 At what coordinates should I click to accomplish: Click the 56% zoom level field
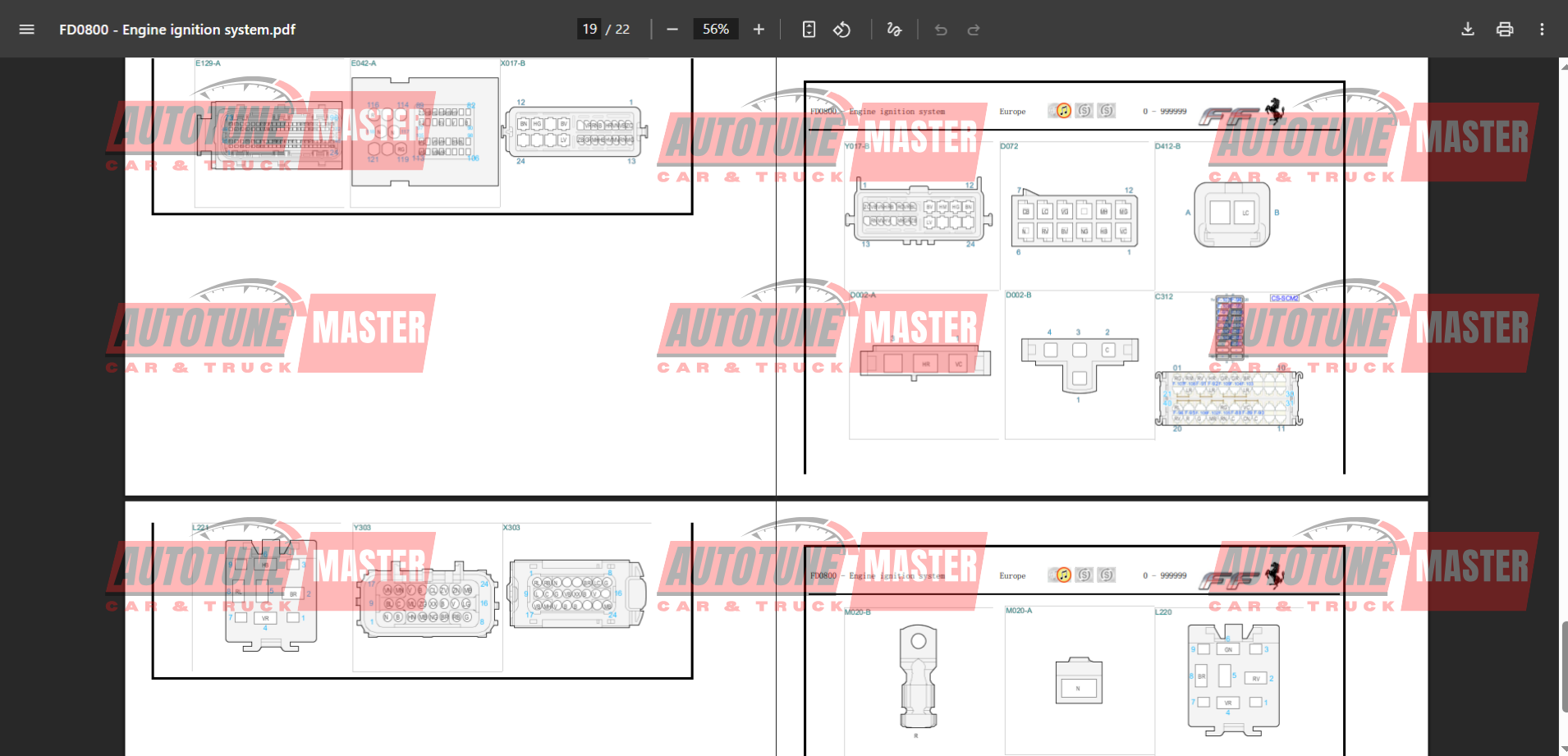(715, 30)
